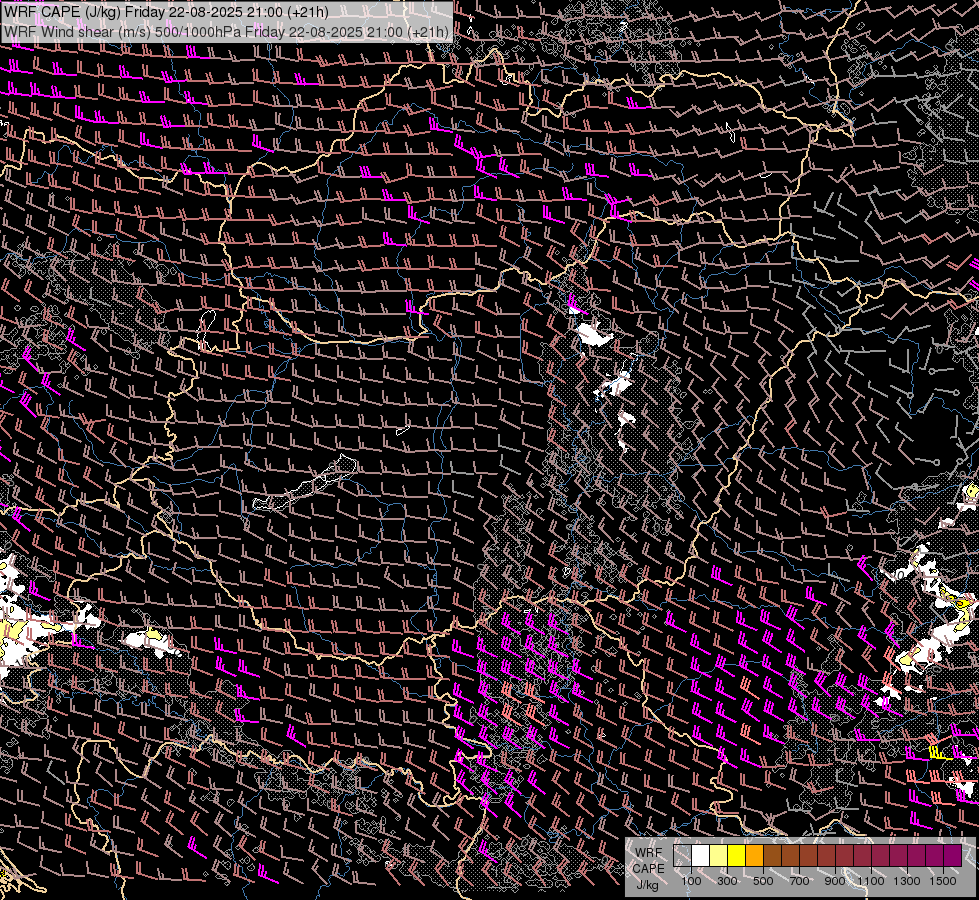The image size is (979, 900).
Task: Select the pale yellow CAPE legend swatch
Action: (x=719, y=855)
